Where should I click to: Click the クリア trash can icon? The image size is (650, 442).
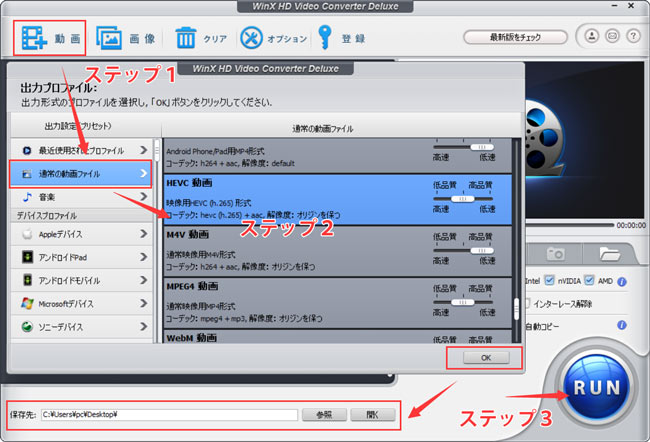click(x=185, y=38)
